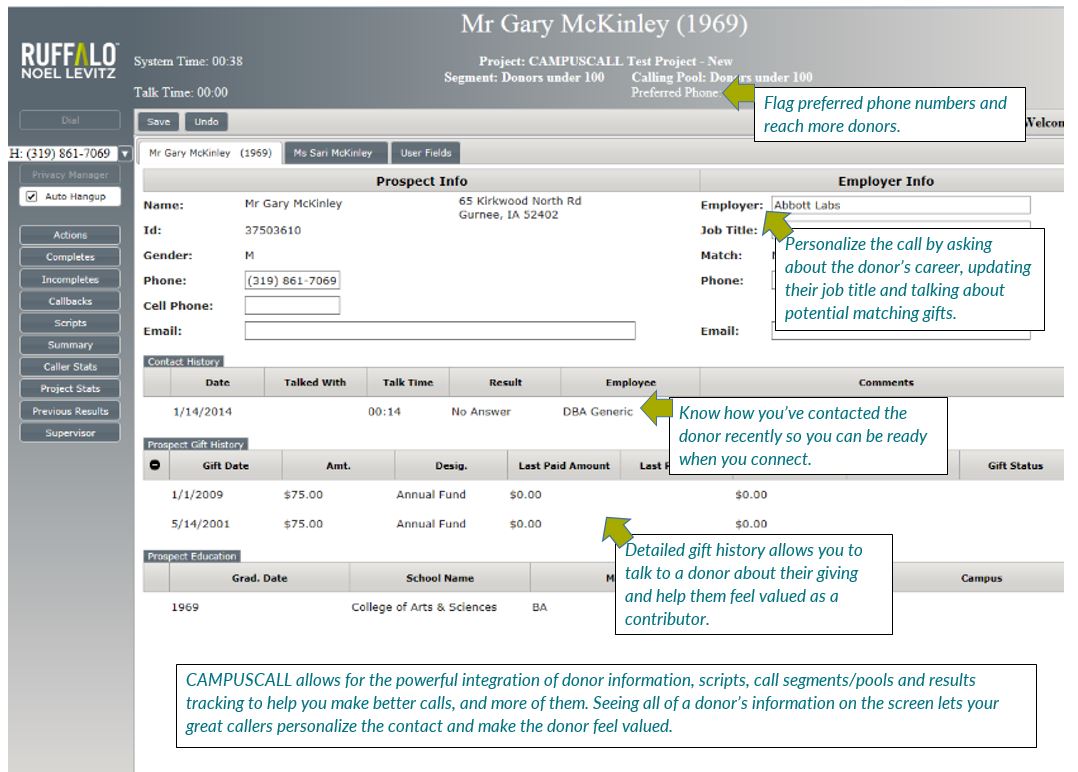Select the College of Arts & Sciences entry
The width and height of the screenshot is (1078, 772).
424,607
